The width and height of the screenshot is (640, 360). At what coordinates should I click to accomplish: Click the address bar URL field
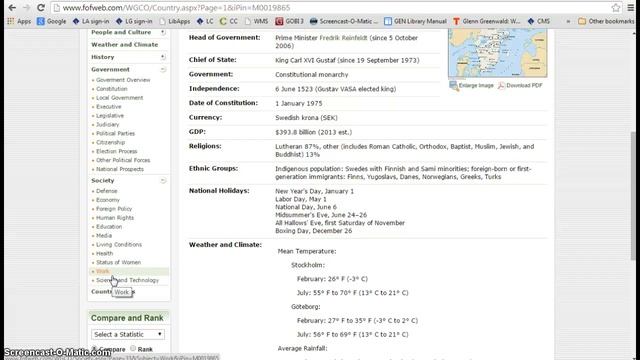tap(331, 8)
